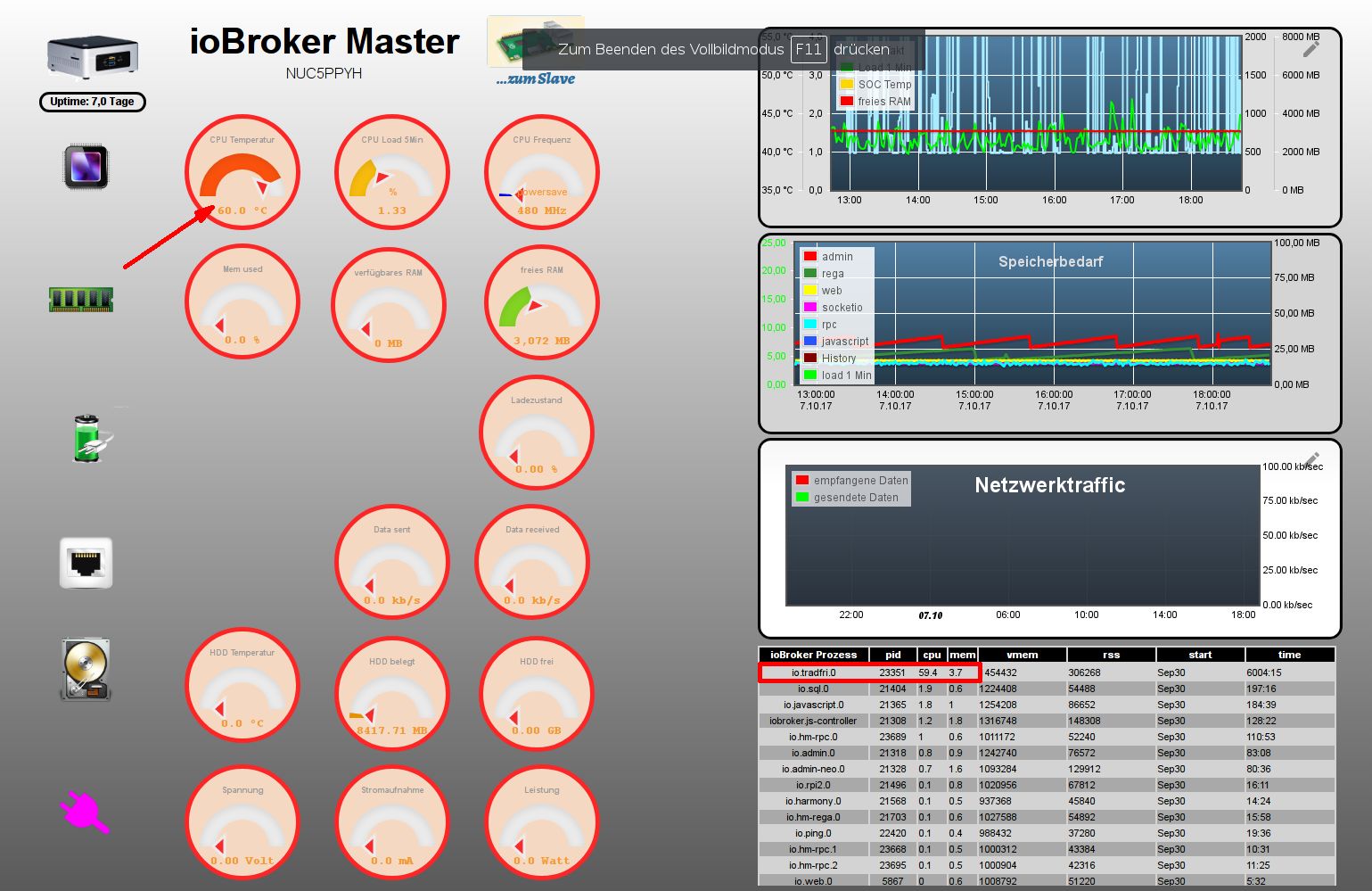Click the Ethernet port icon
The height and width of the screenshot is (891, 1372).
(86, 563)
